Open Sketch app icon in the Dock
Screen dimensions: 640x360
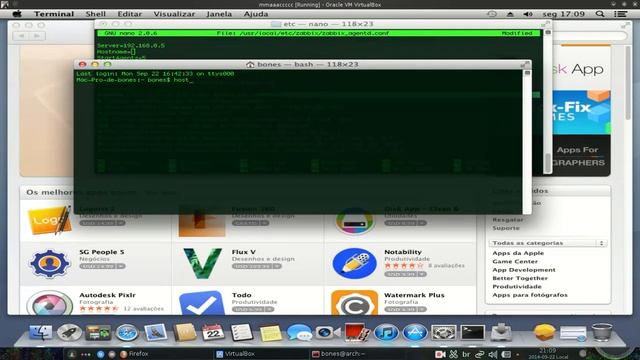pos(544,333)
